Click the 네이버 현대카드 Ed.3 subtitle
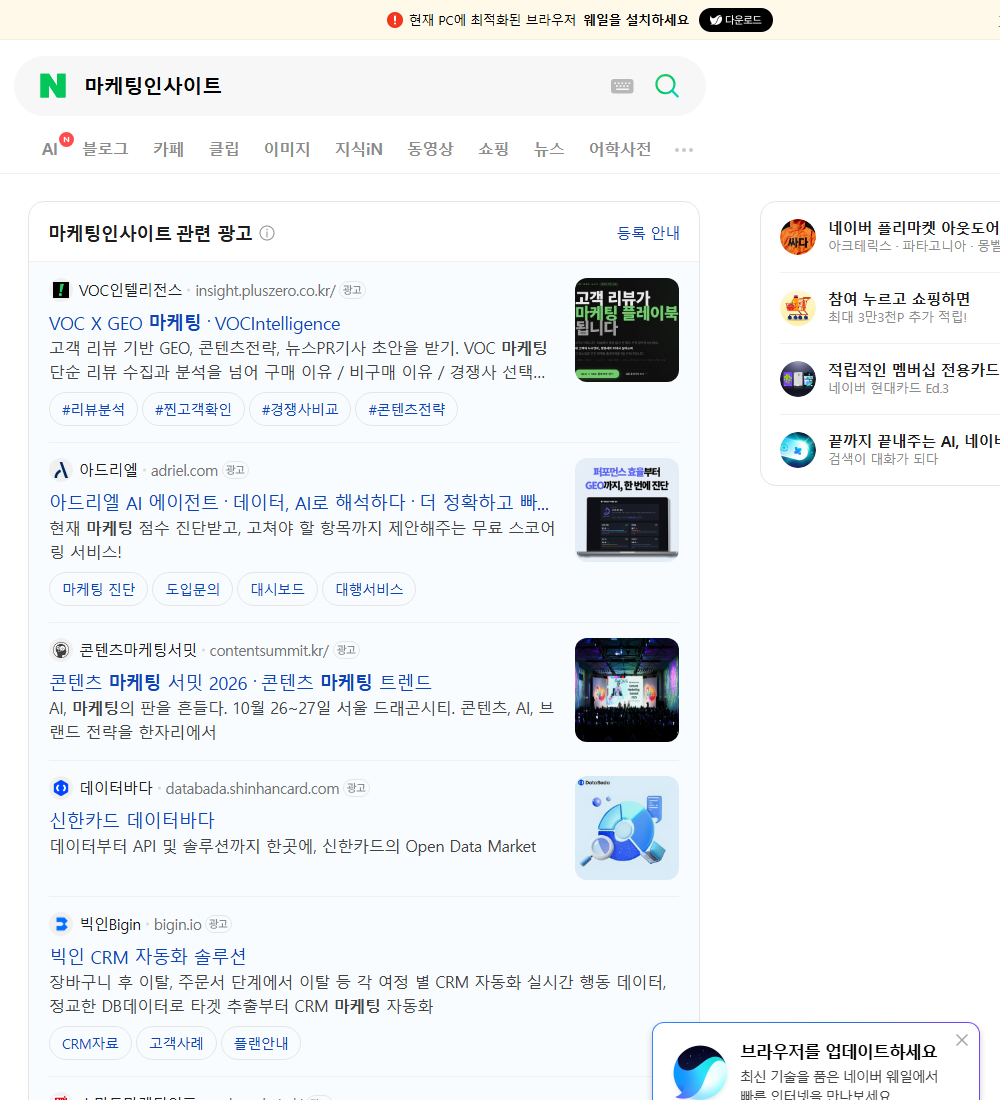Screen dimensions: 1000x1100 click(888, 388)
